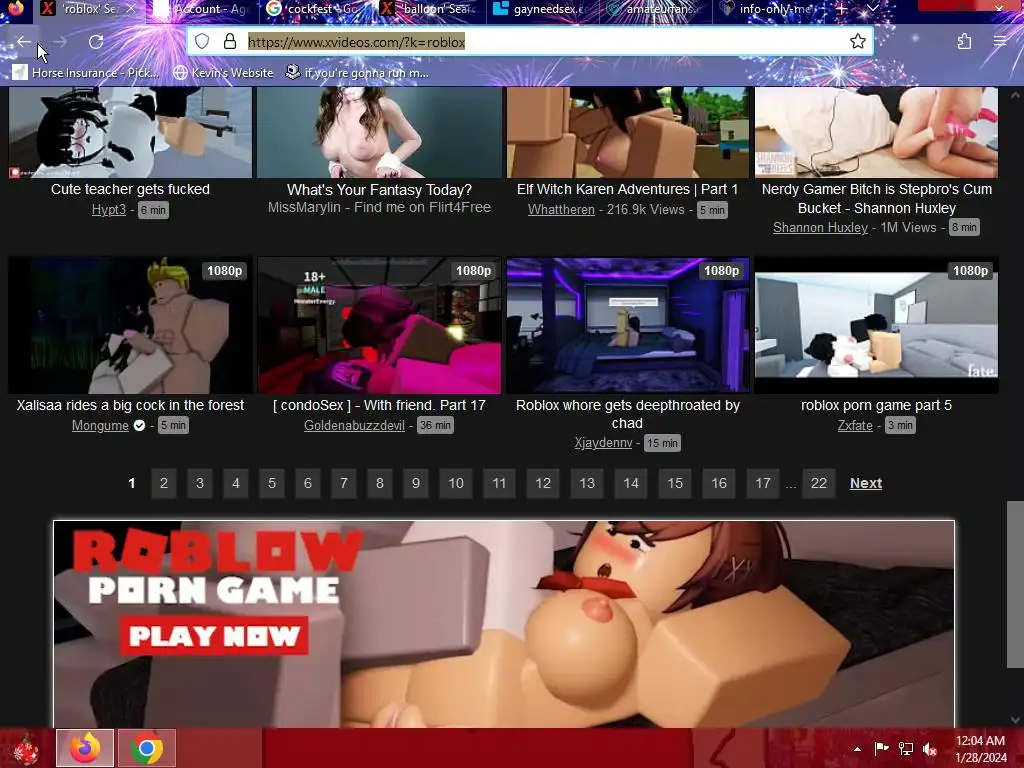Open a new tab with plus button
The image size is (1024, 768).
point(842,9)
